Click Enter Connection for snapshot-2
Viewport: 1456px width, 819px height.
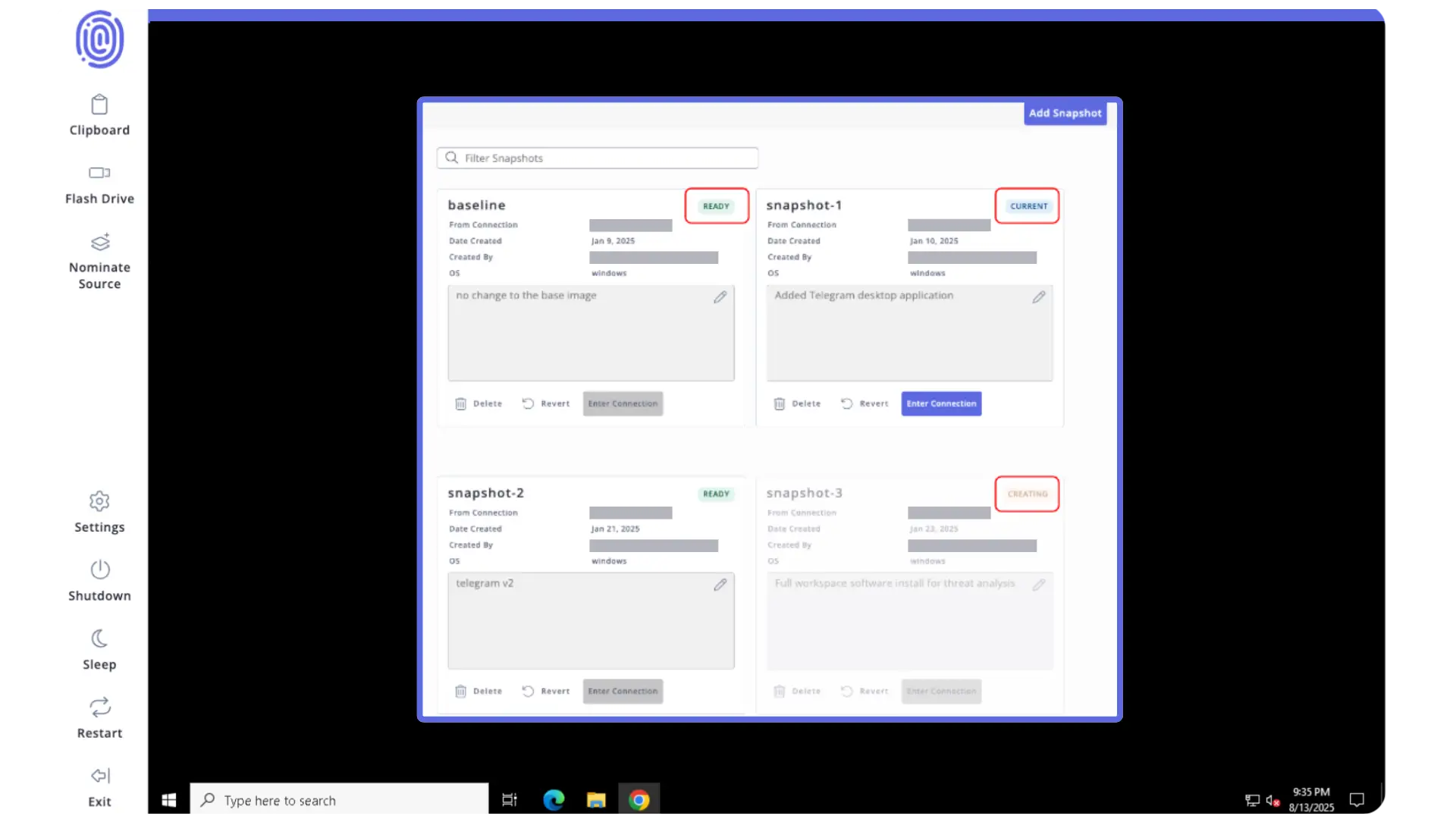click(623, 691)
